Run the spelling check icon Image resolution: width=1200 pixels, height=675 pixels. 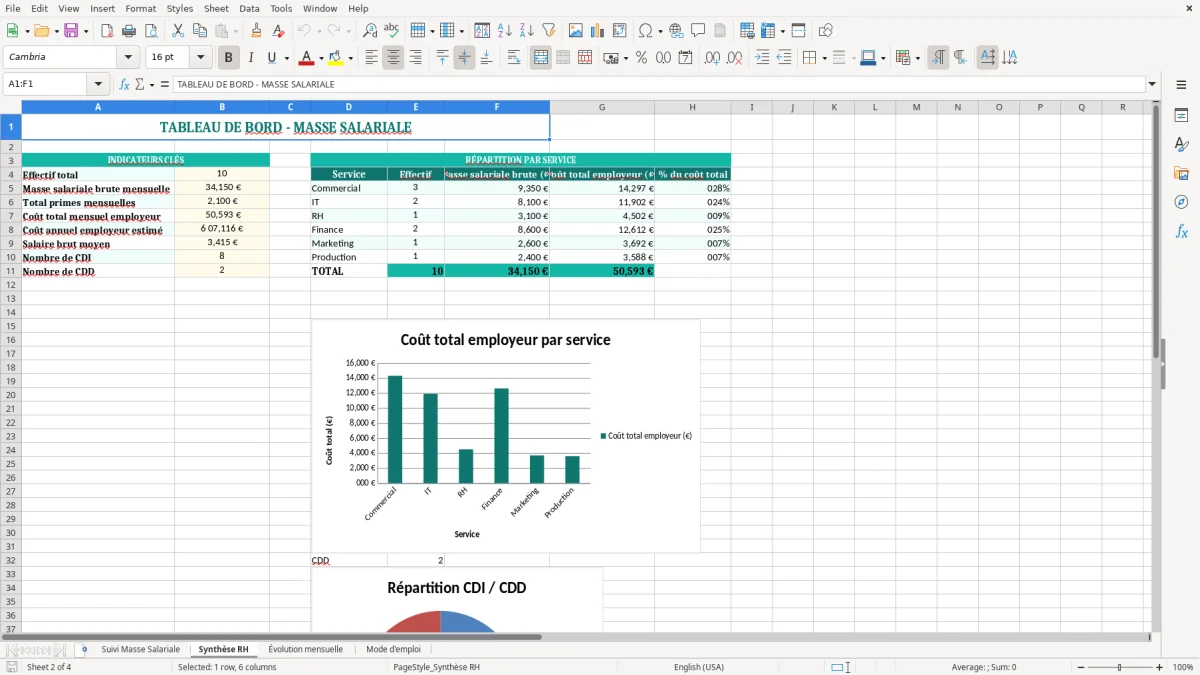pyautogui.click(x=392, y=31)
